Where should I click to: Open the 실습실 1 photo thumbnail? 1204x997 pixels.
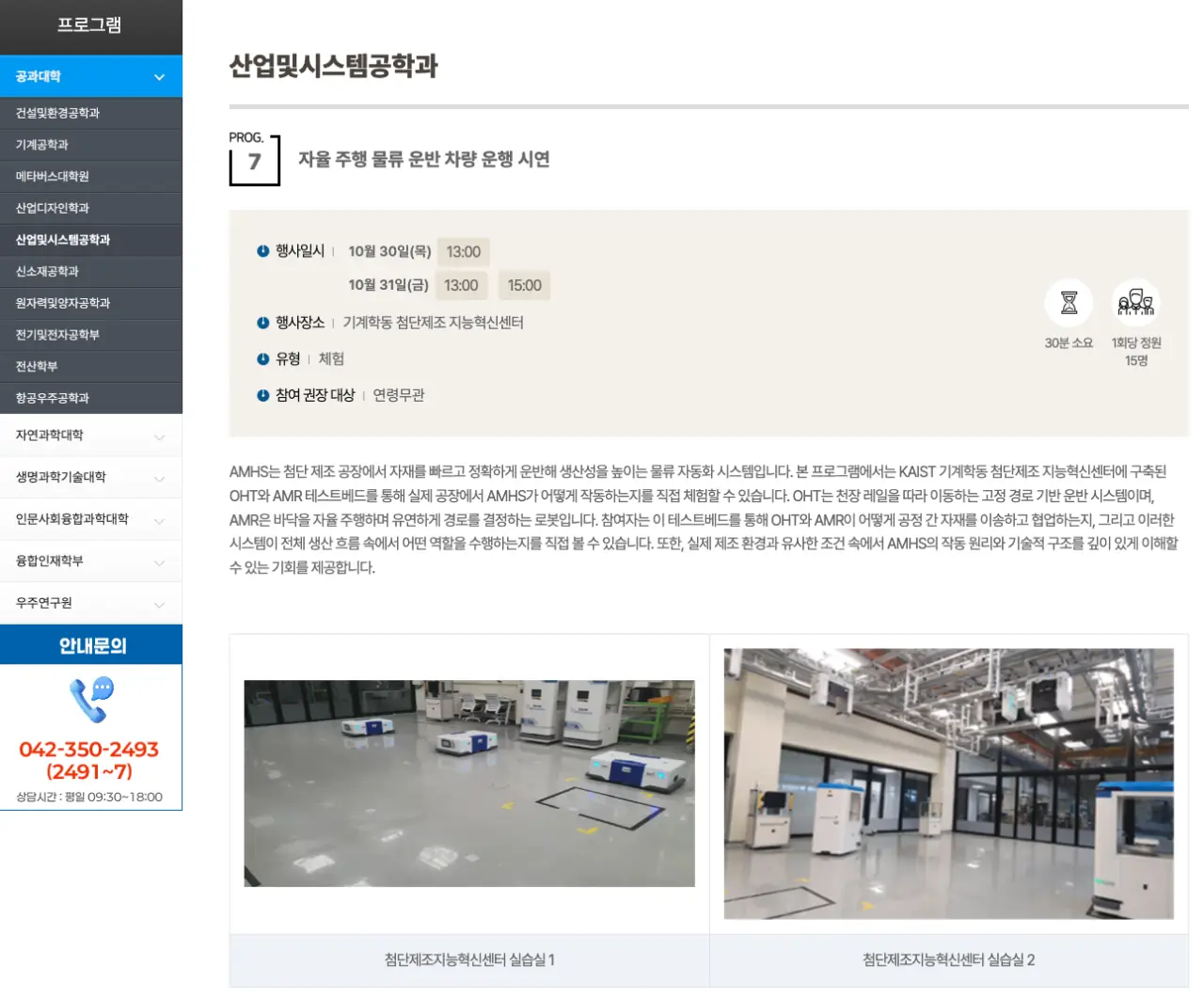click(x=469, y=783)
